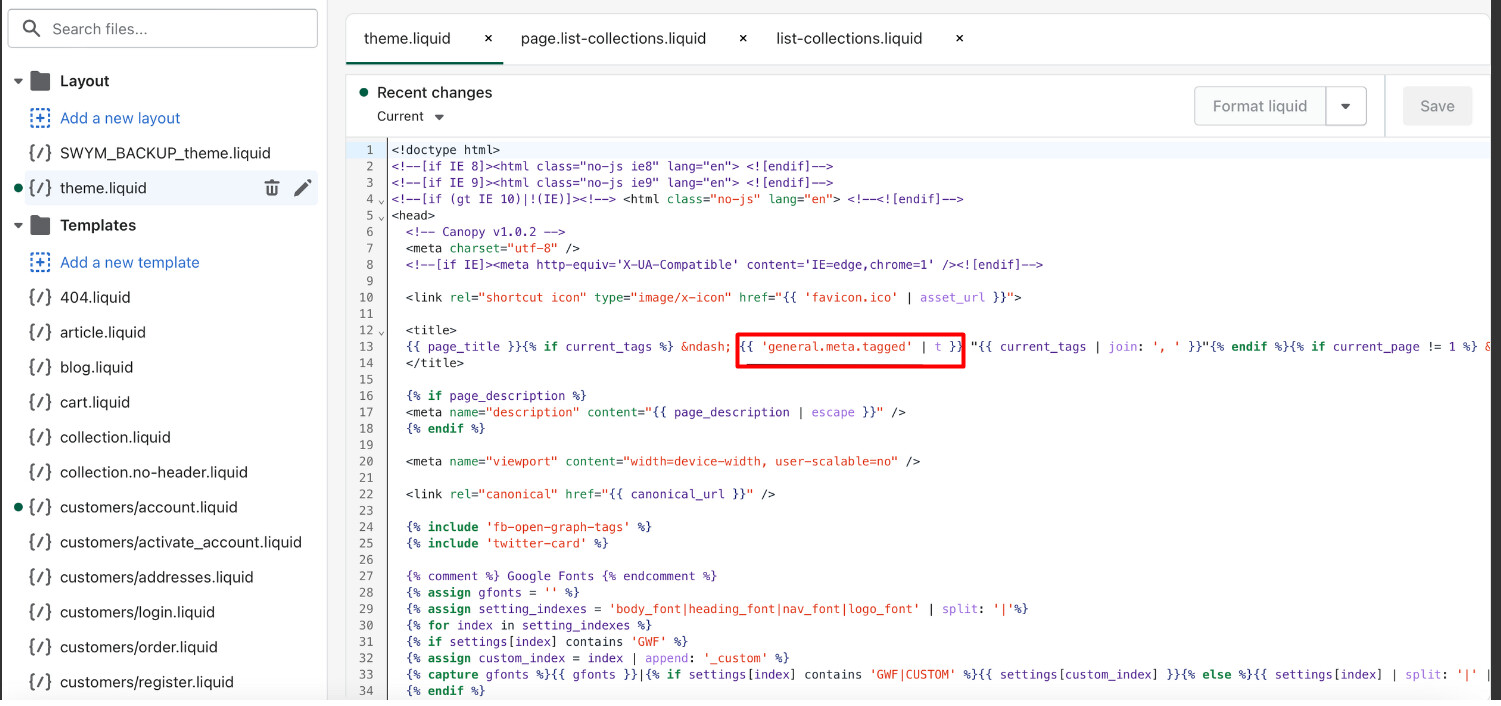Click the Format liquid button
Screen dimensions: 1501x706
click(x=1259, y=106)
